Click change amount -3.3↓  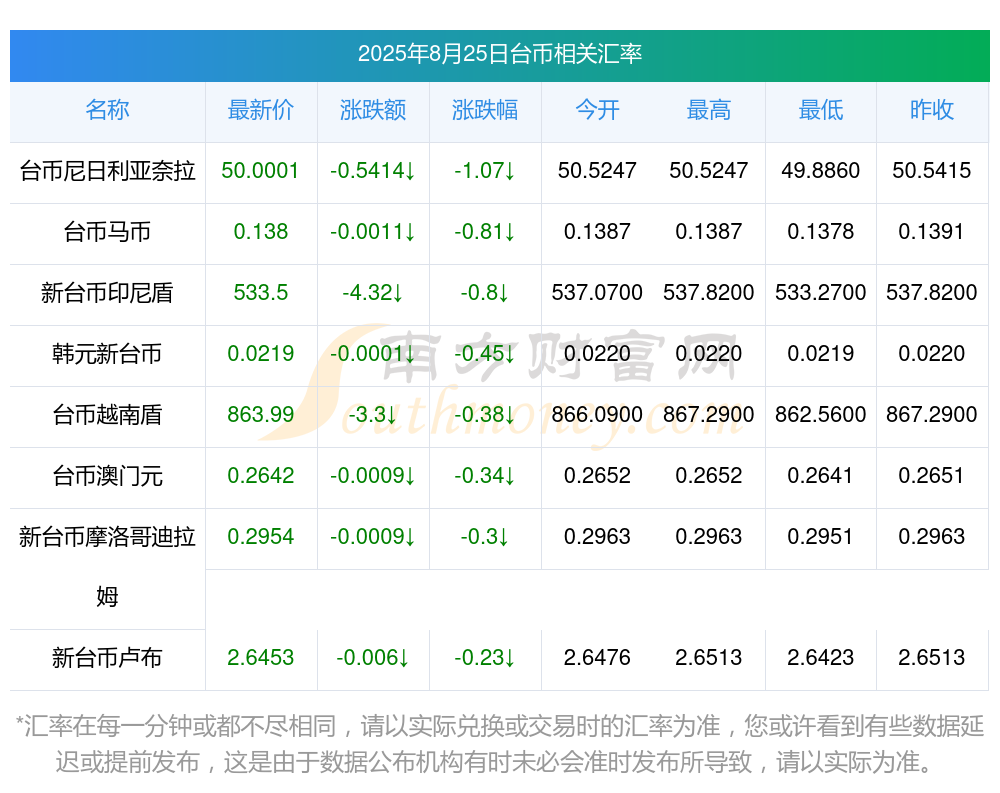point(372,415)
